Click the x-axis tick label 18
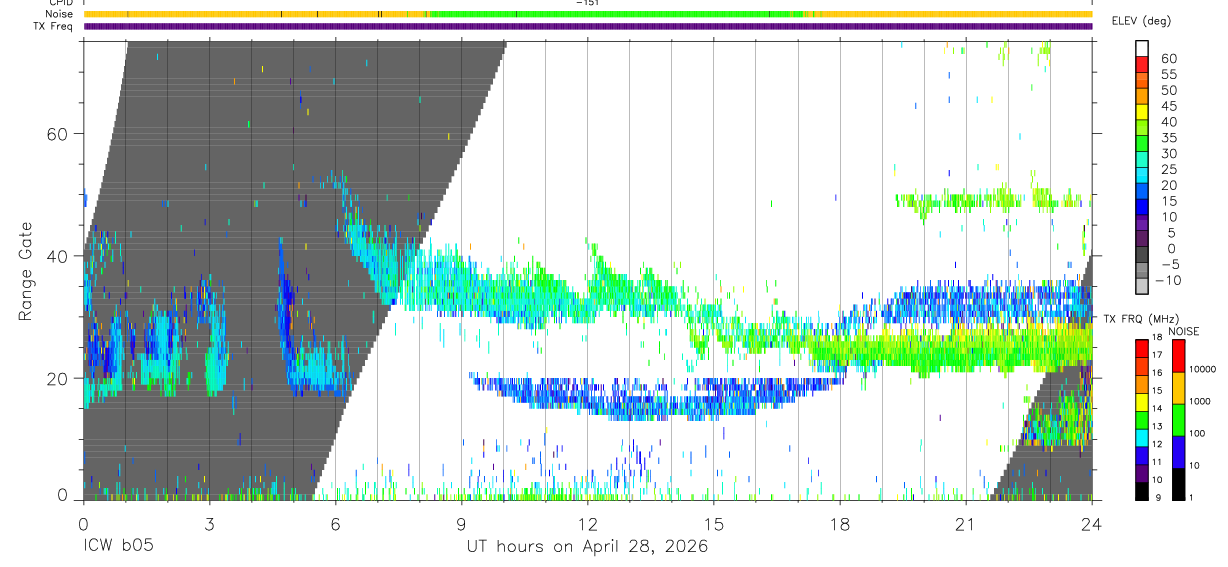 839,524
